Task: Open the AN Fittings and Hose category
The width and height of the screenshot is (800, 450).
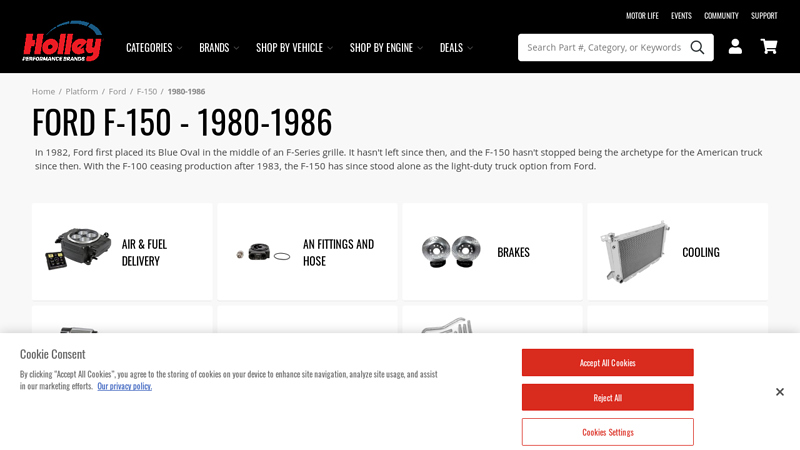Action: [338, 252]
